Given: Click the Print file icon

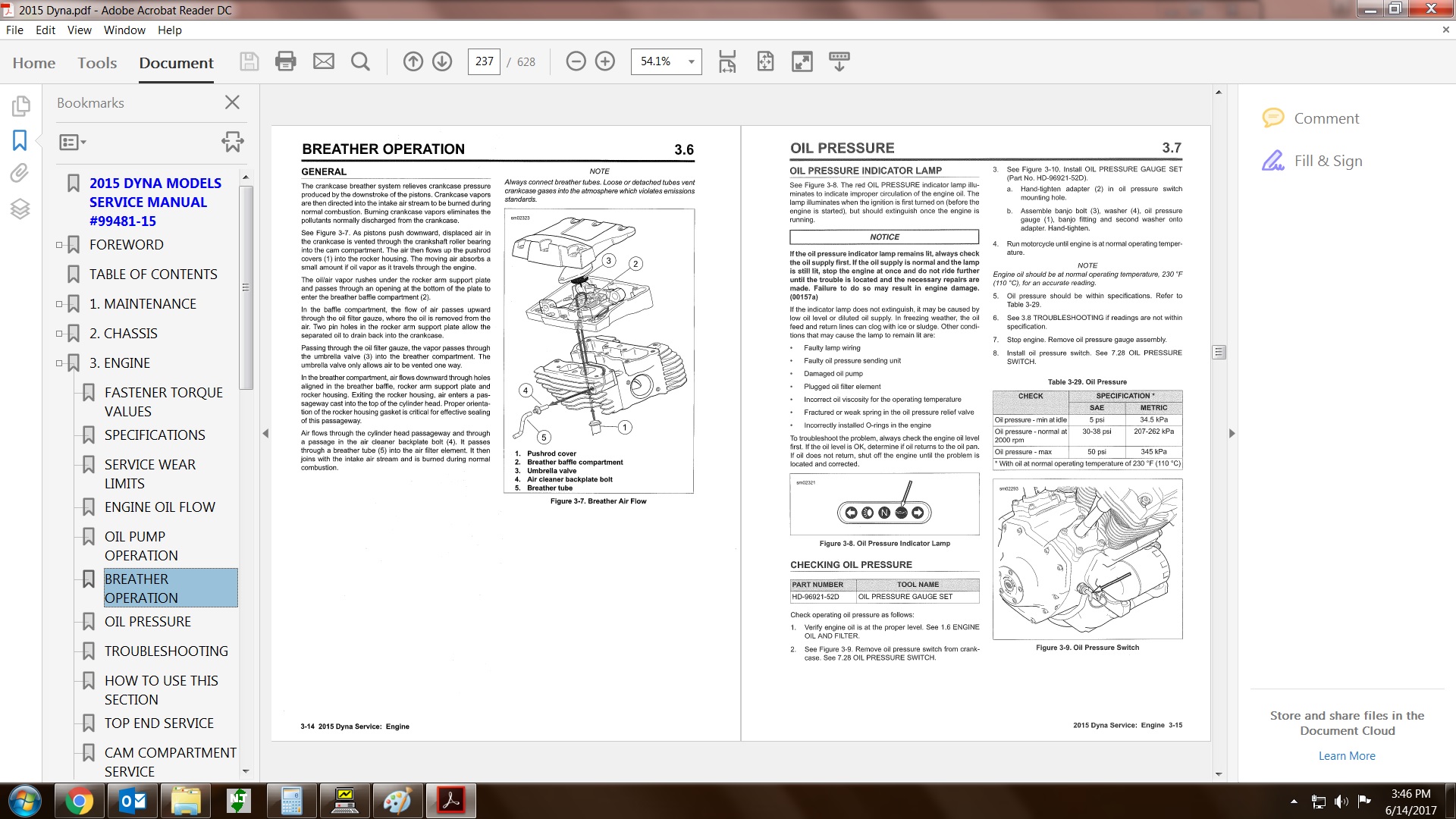Looking at the screenshot, I should (x=286, y=61).
